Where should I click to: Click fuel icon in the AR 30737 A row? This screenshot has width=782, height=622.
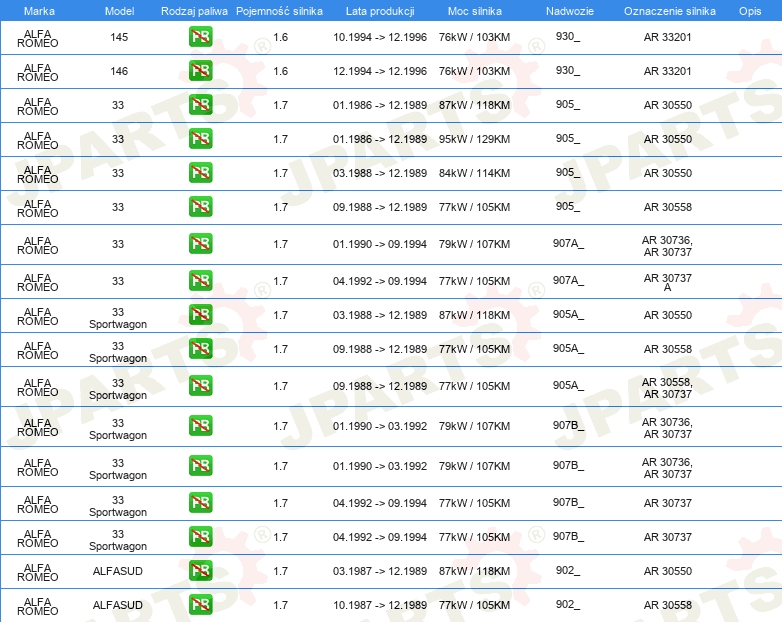200,281
